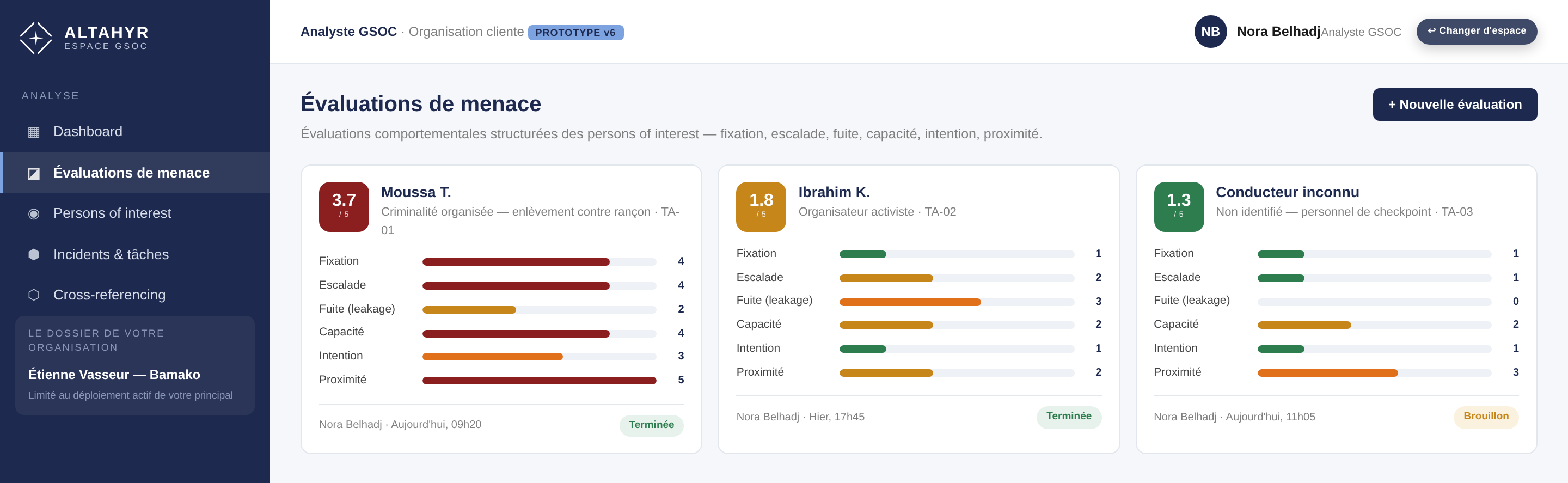
Task: Open the Moussa T. card title
Action: point(416,192)
